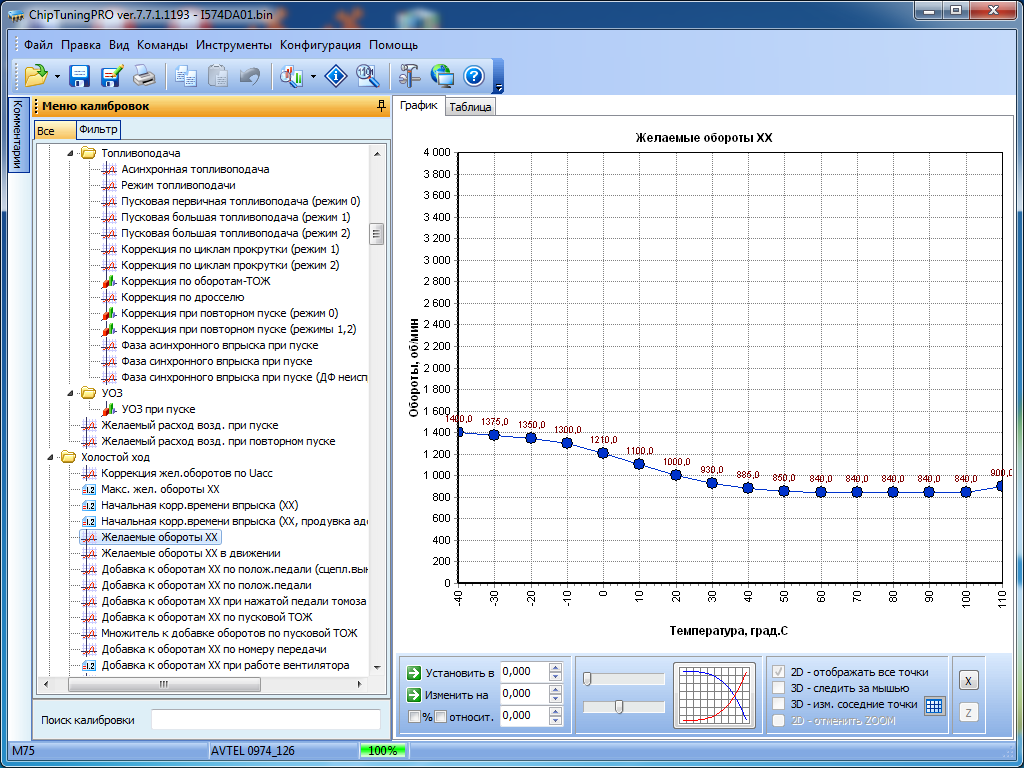Open the Инструменты menu
This screenshot has width=1024, height=768.
coord(233,45)
